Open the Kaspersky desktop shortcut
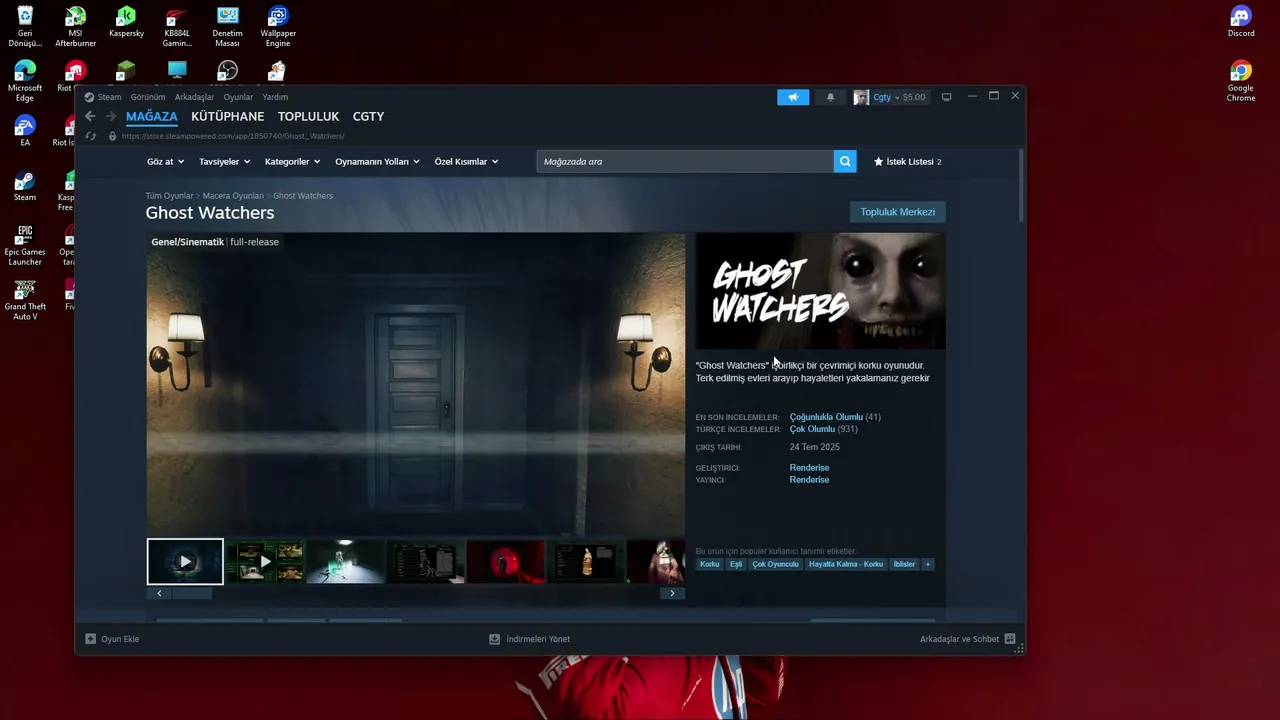This screenshot has width=1280, height=720. (126, 22)
